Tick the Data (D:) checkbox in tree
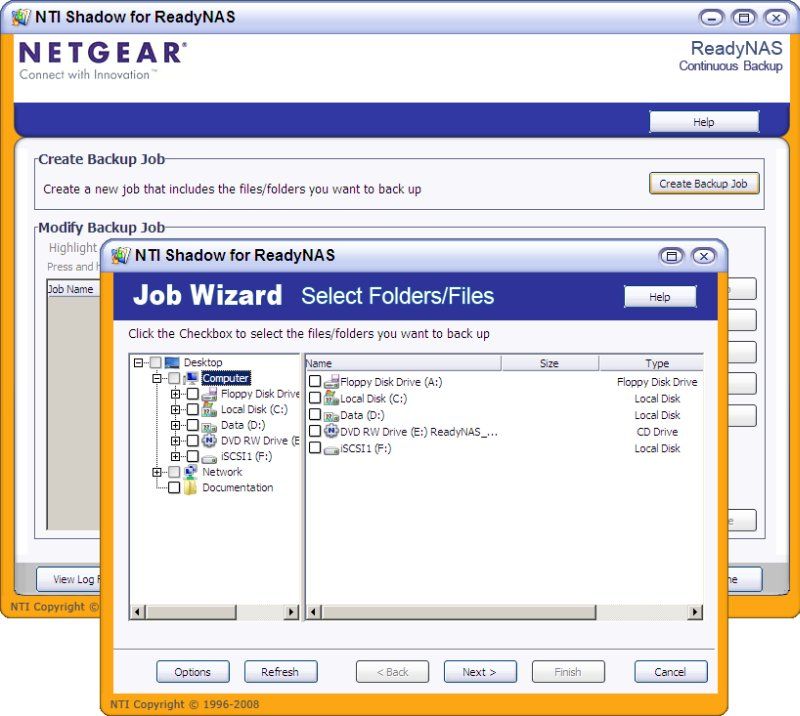The width and height of the screenshot is (800, 716). (x=192, y=425)
